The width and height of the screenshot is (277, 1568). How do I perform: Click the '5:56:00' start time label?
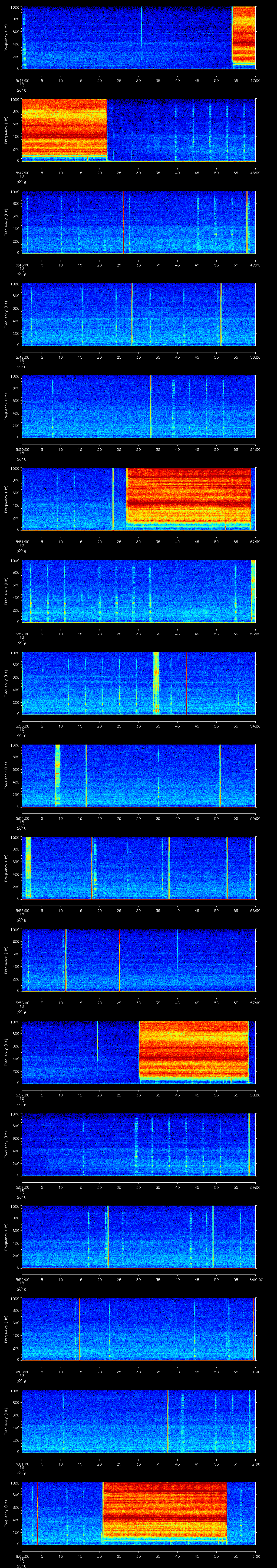click(22, 1003)
